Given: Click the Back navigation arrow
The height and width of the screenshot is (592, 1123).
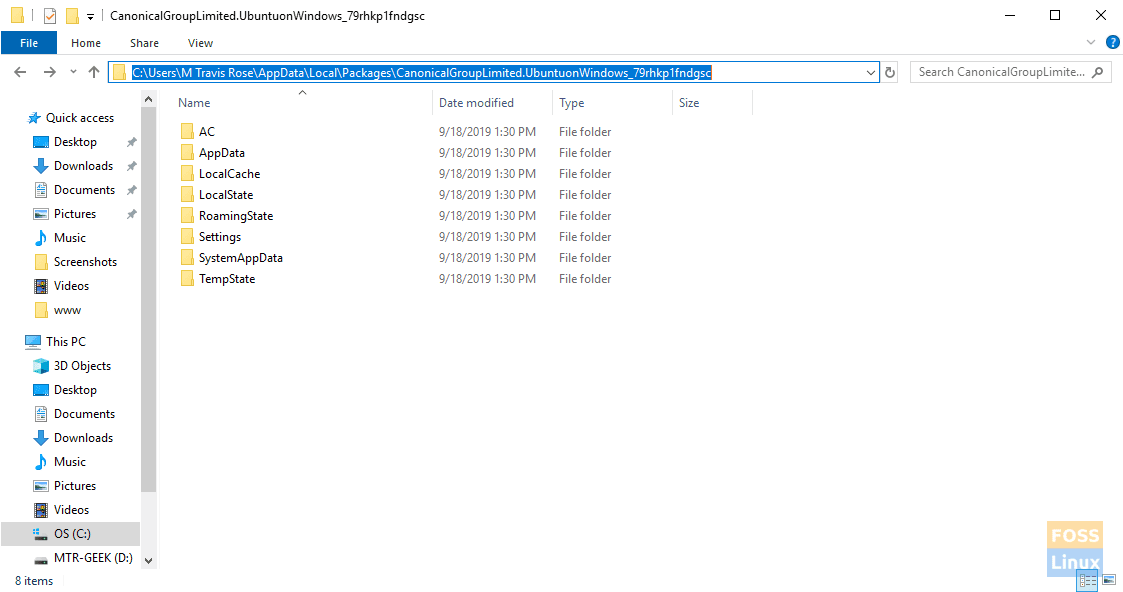Looking at the screenshot, I should (20, 72).
